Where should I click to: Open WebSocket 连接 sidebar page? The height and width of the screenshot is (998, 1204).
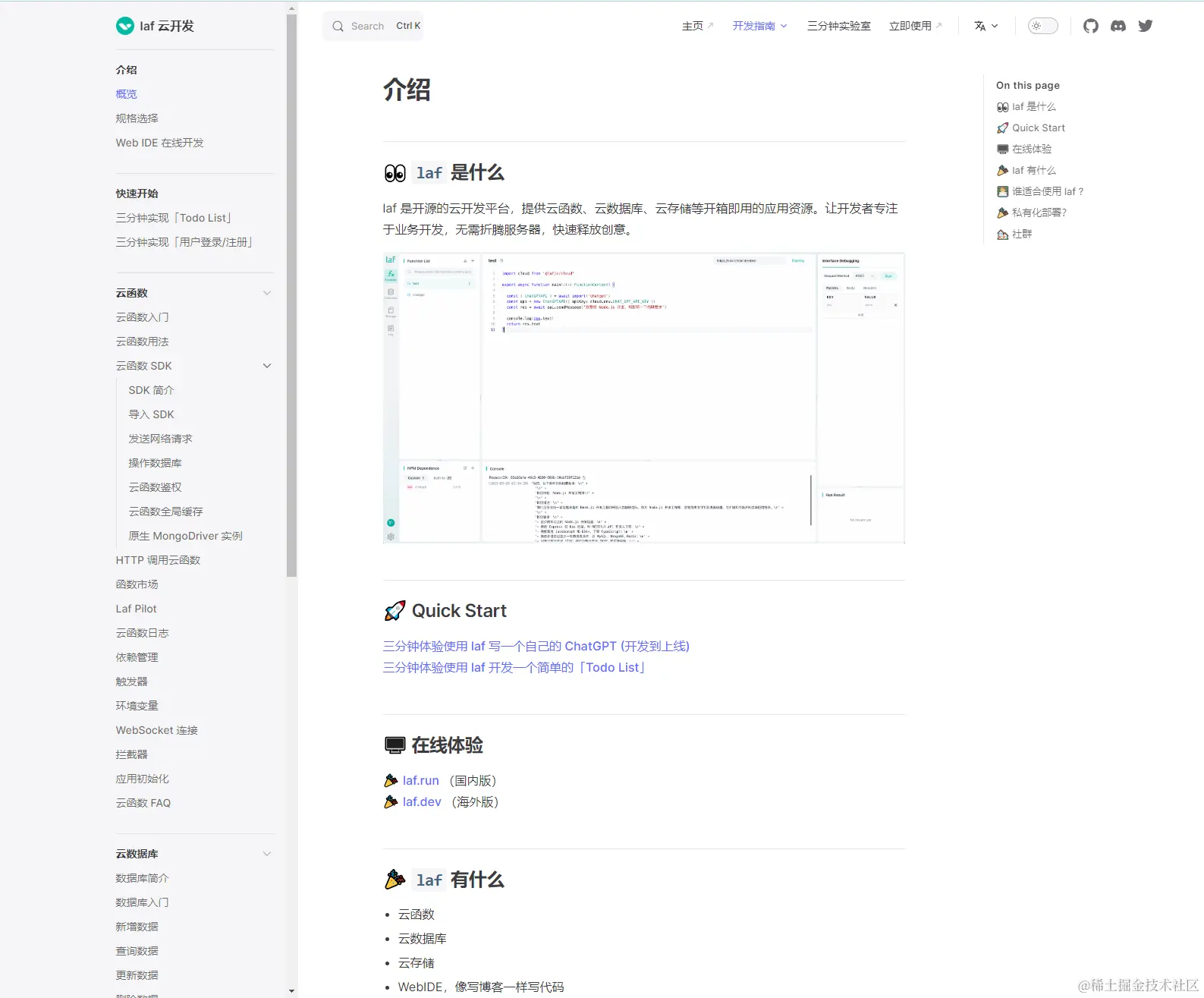point(157,730)
